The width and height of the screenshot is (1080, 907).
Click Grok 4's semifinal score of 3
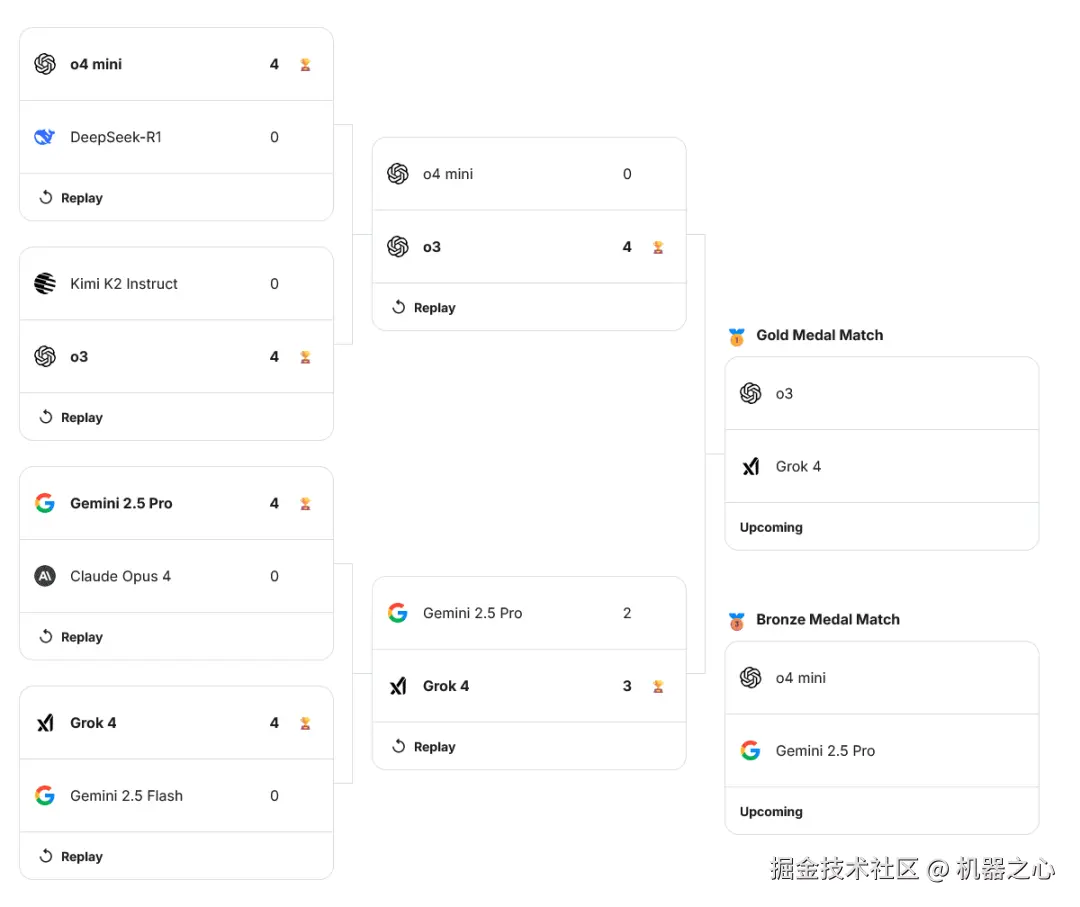(627, 686)
